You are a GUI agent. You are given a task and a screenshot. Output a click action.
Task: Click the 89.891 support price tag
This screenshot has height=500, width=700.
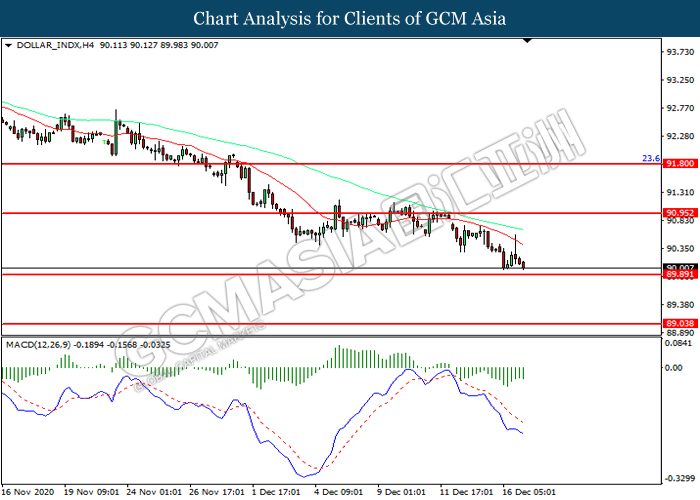point(680,274)
